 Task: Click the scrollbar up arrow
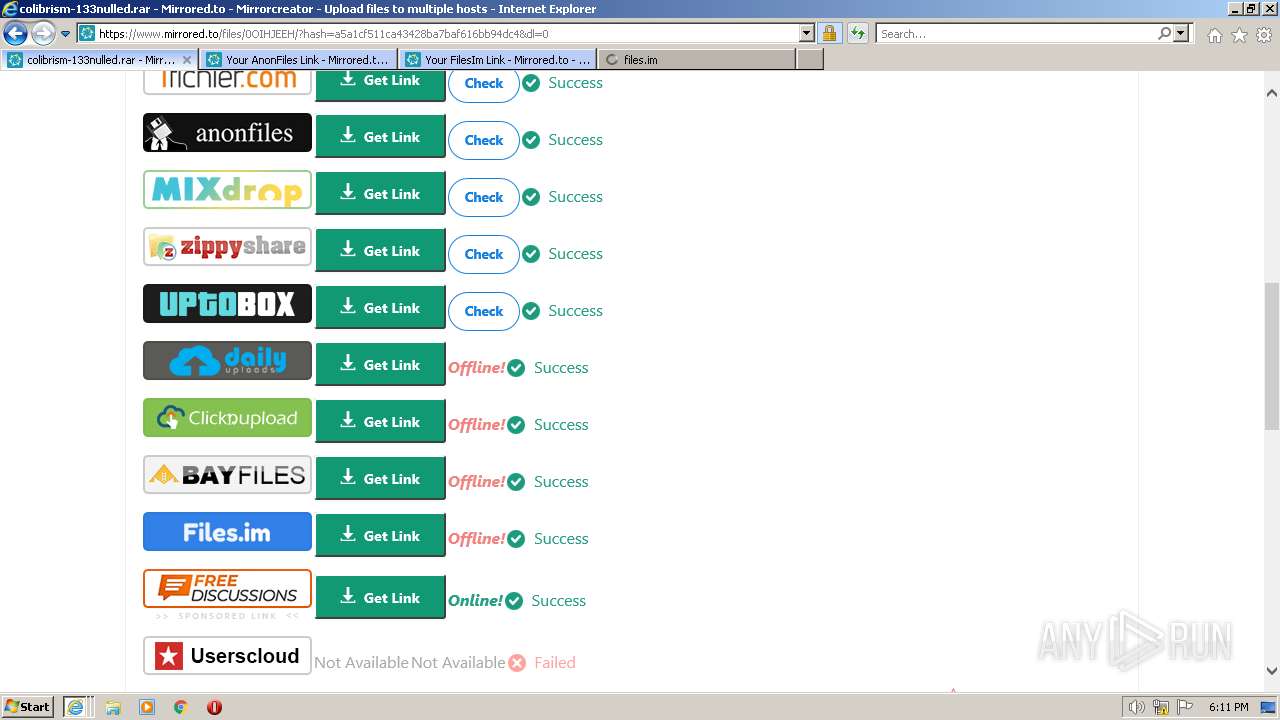(1272, 93)
